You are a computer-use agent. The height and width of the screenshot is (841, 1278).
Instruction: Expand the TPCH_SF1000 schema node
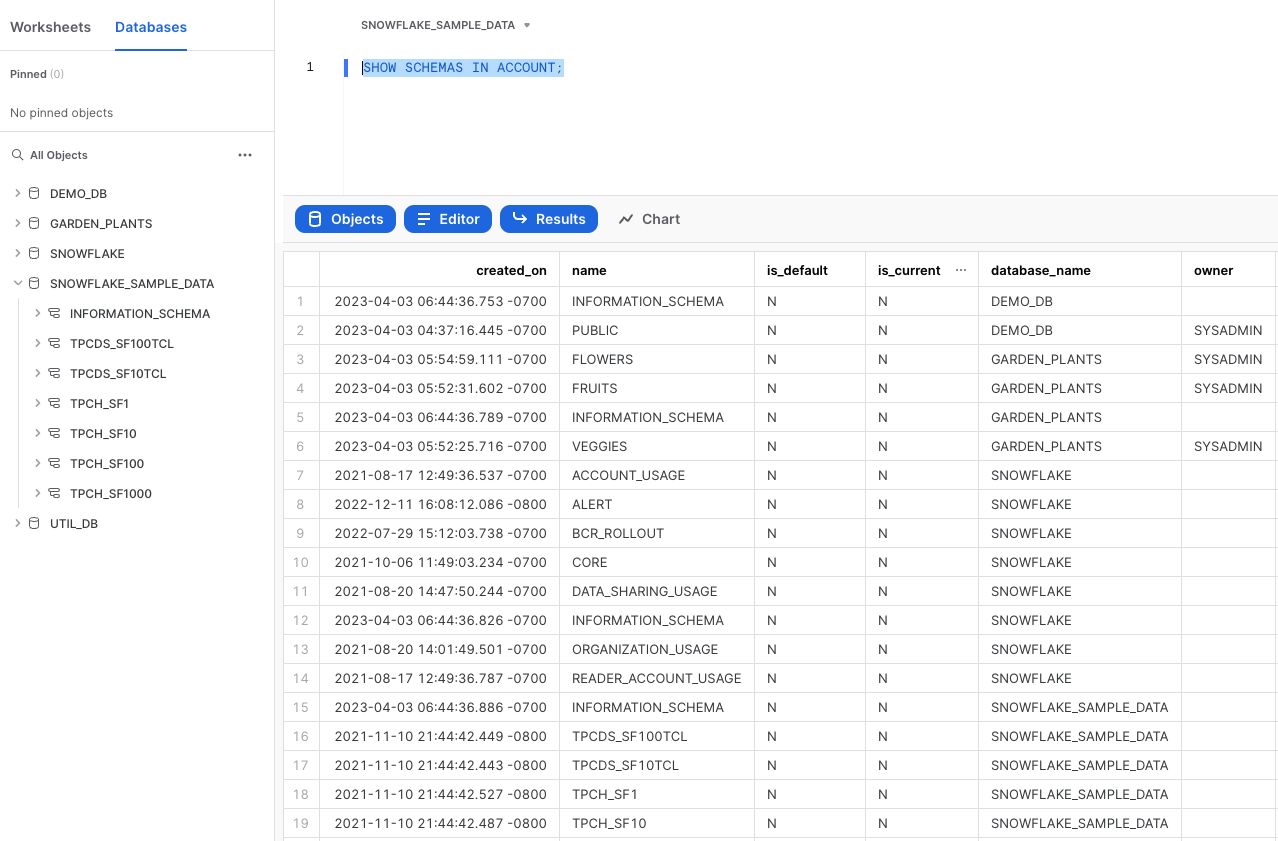(x=37, y=493)
